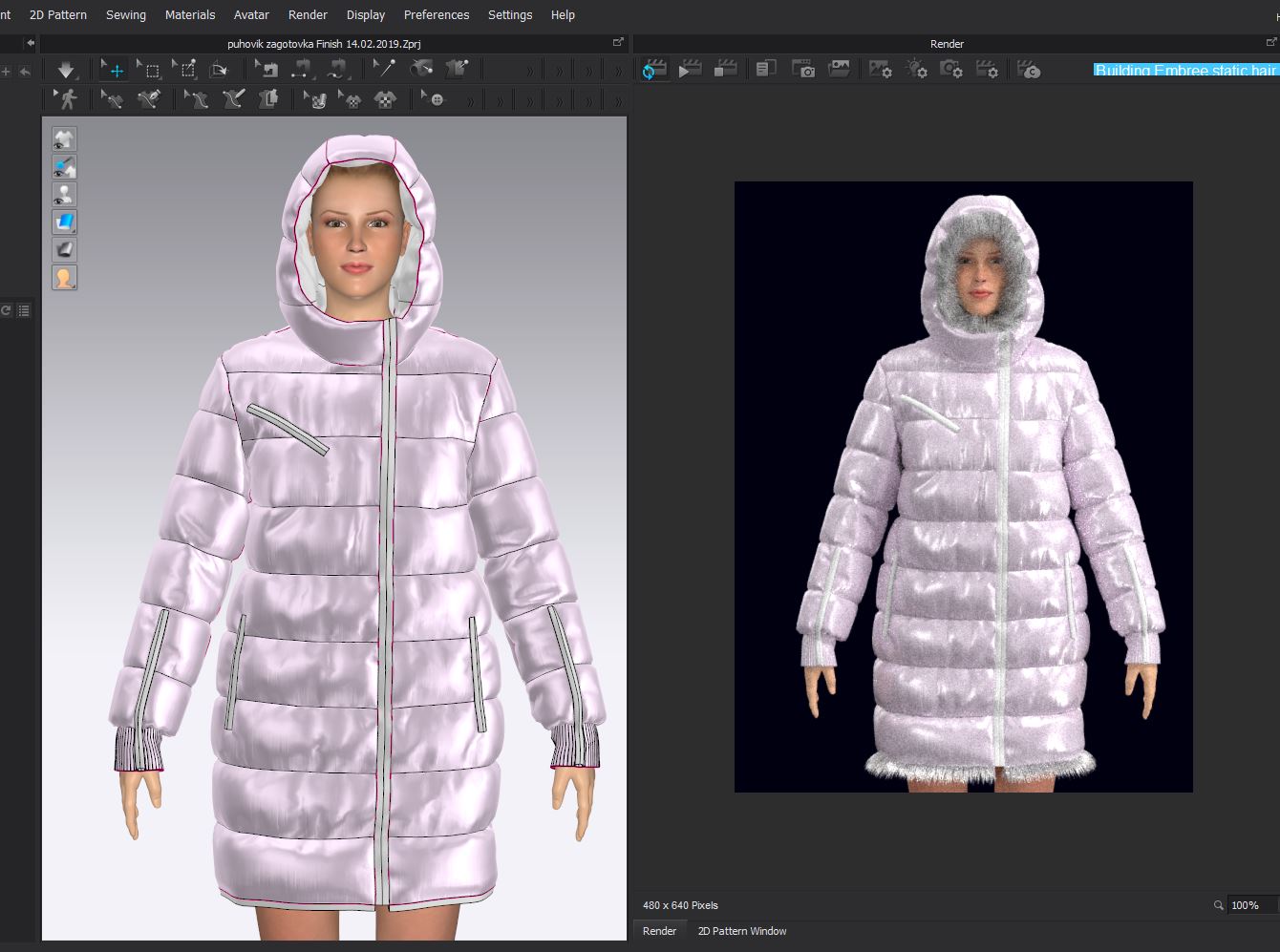Image resolution: width=1280 pixels, height=952 pixels.
Task: Open the Preferences menu
Action: pyautogui.click(x=436, y=15)
